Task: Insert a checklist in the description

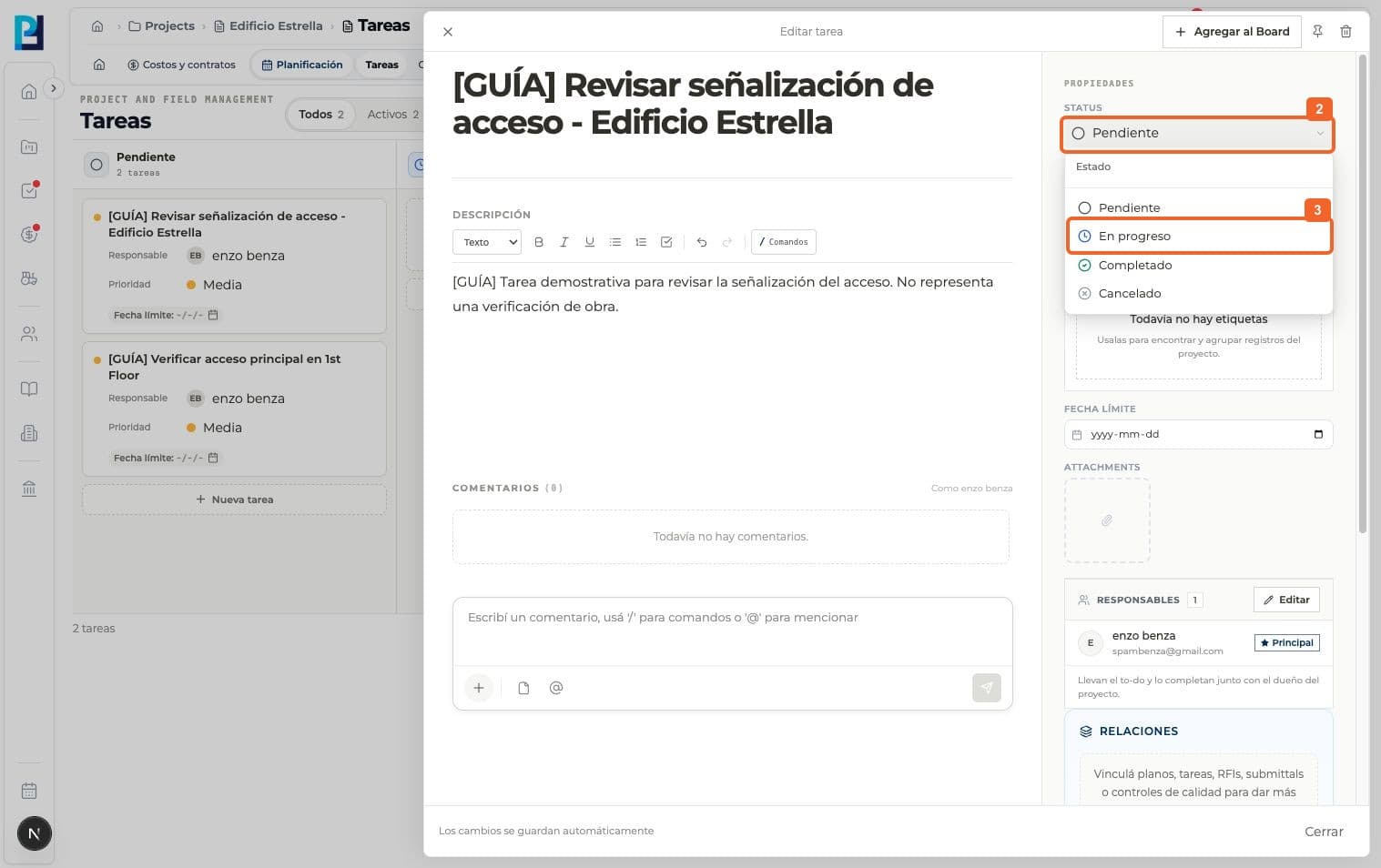Action: coord(666,242)
